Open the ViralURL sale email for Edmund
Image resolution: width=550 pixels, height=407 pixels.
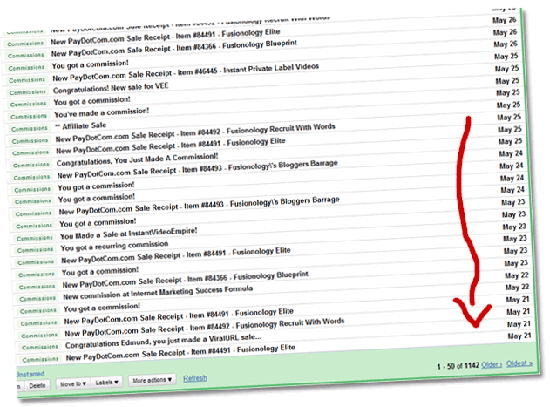[x=163, y=341]
